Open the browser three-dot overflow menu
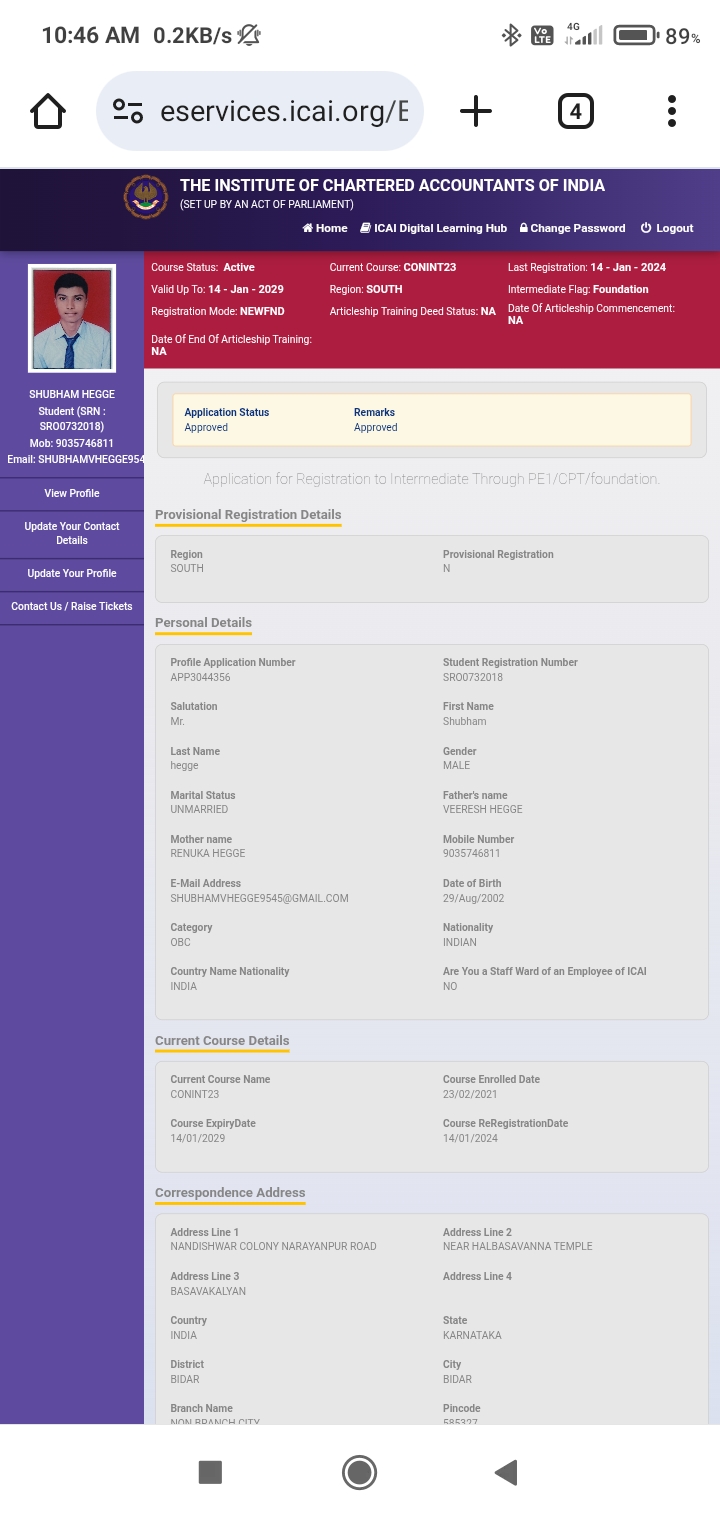 tap(671, 111)
